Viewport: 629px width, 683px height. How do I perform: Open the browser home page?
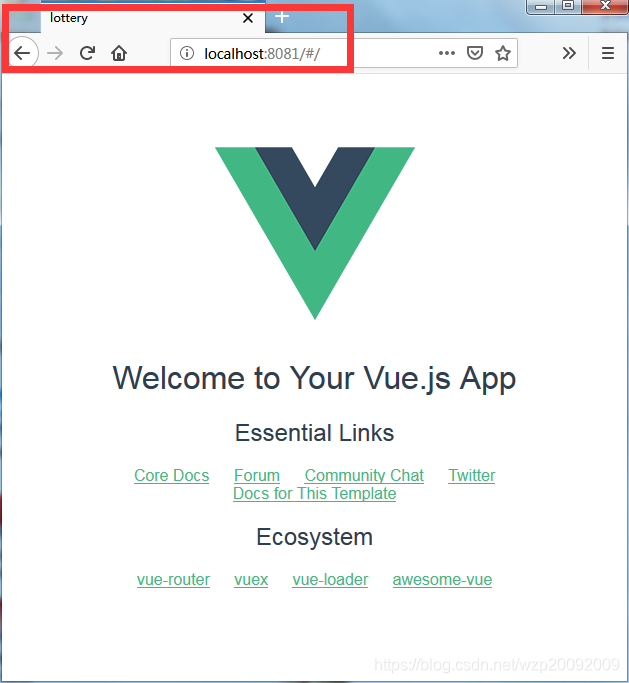point(119,53)
